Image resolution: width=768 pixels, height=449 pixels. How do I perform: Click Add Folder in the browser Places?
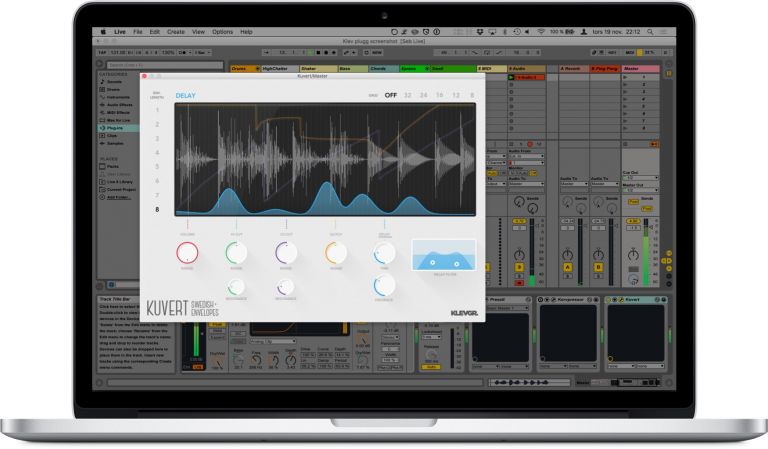[118, 197]
